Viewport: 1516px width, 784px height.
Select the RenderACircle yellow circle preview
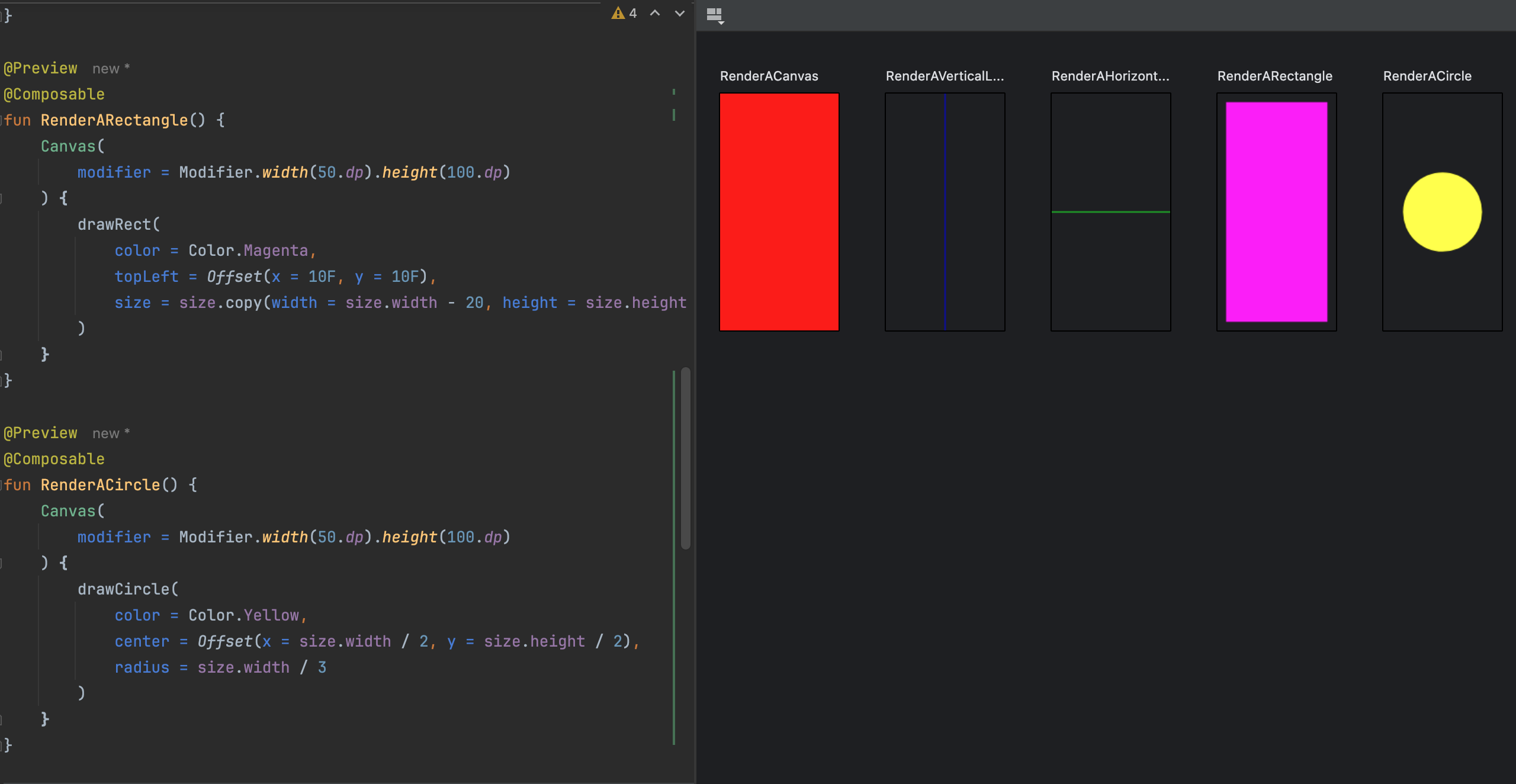pos(1443,212)
